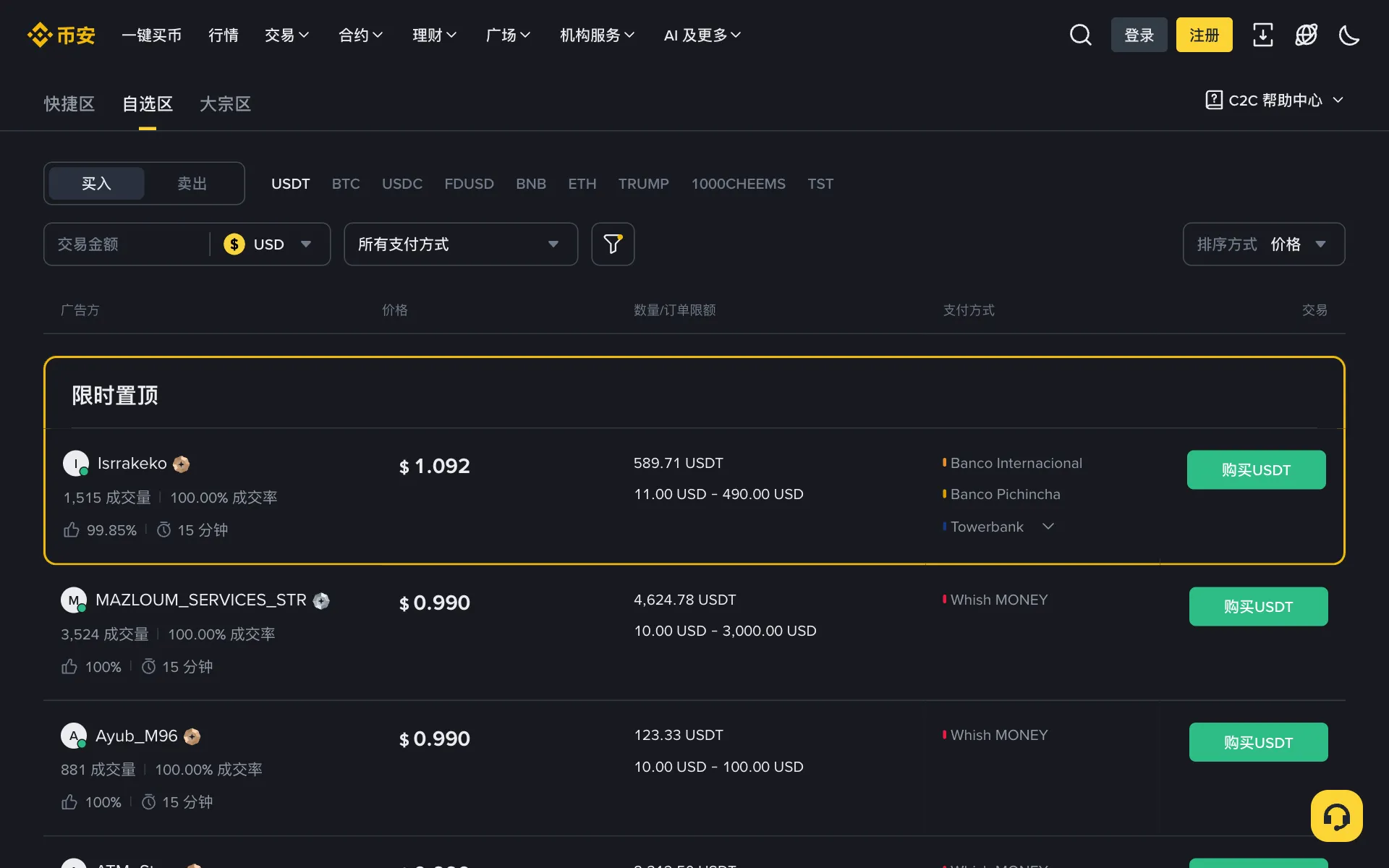Click MAZLOUM_SERVICES_STR verified badge icon
1389x868 pixels.
(x=321, y=600)
